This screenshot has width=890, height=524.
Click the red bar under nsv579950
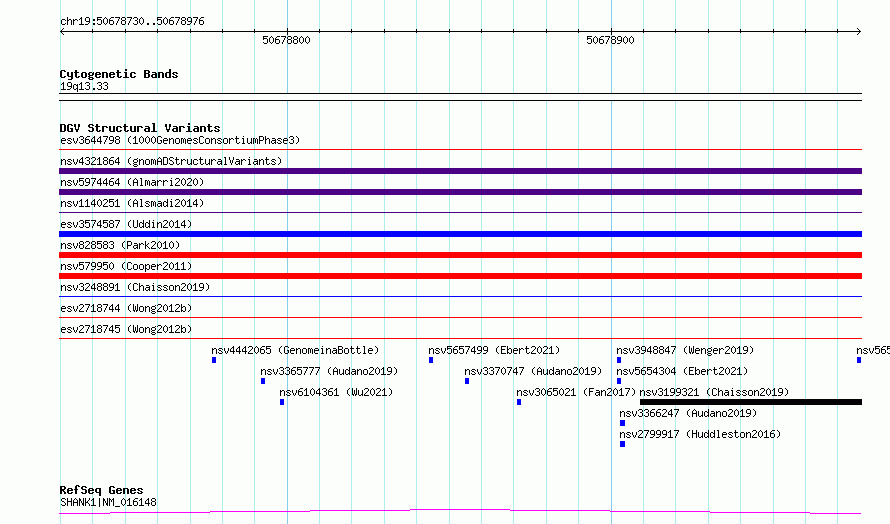coord(460,276)
